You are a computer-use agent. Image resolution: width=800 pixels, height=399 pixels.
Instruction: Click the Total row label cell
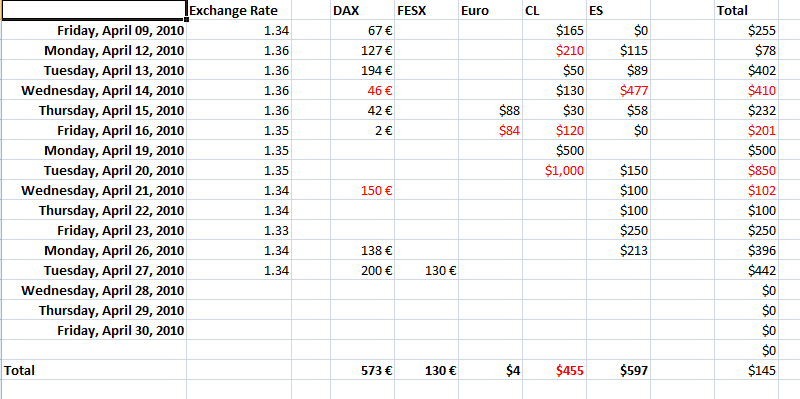94,370
